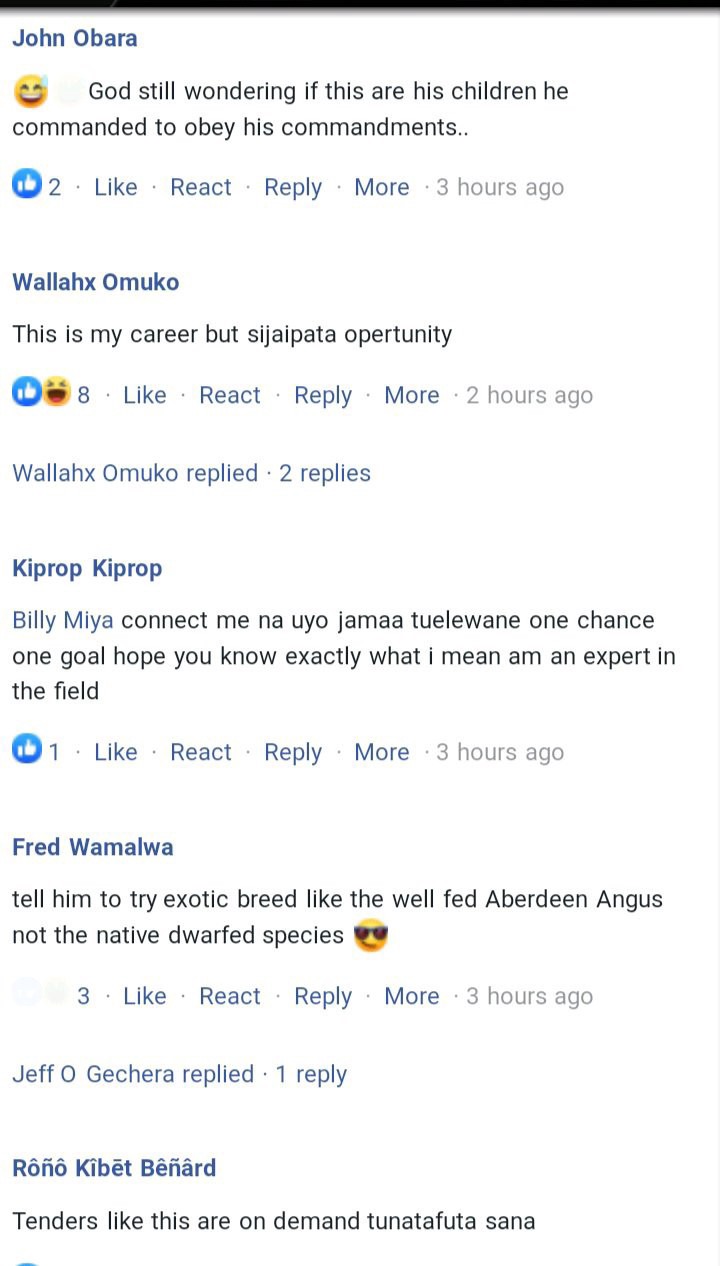Open the Kiprop Kiprop profile name
Image resolution: width=720 pixels, height=1266 pixels.
pyautogui.click(x=87, y=568)
